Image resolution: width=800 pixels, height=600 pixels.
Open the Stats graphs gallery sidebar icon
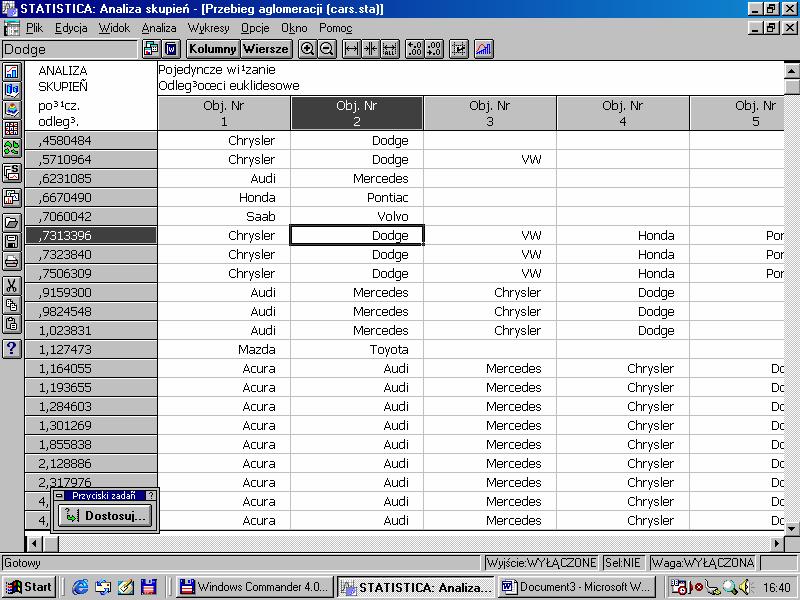(11, 173)
